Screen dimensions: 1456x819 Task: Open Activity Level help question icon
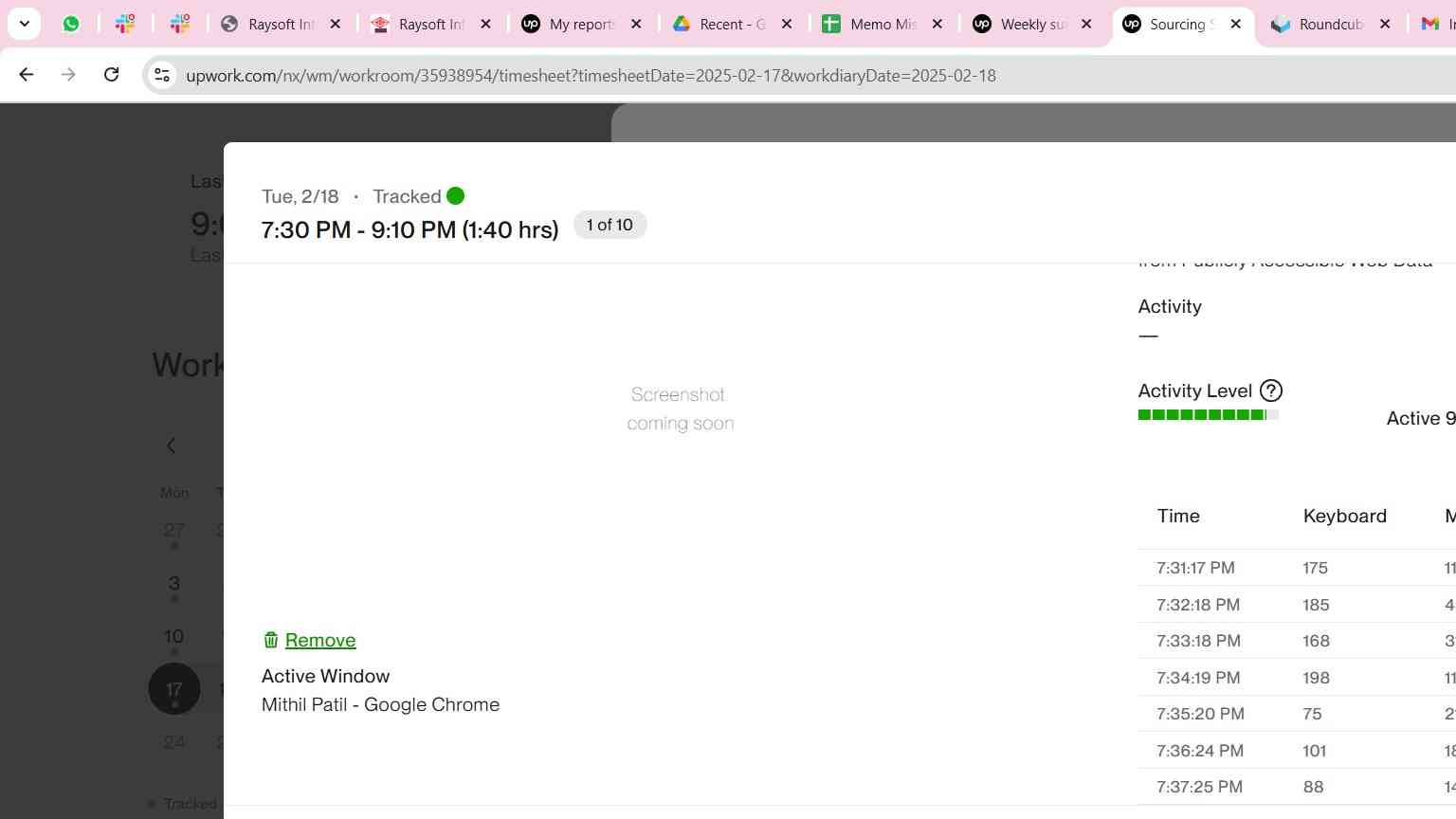pos(1271,391)
